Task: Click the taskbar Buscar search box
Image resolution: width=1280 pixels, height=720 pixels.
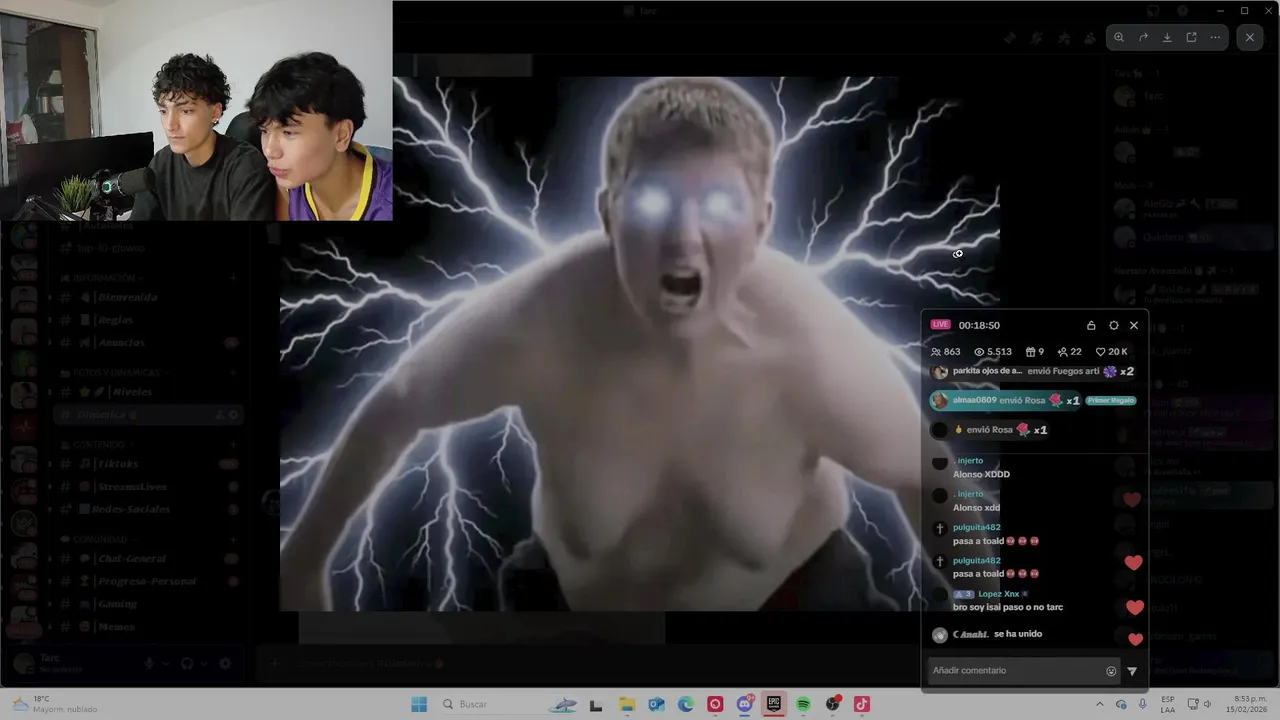Action: pyautogui.click(x=510, y=704)
